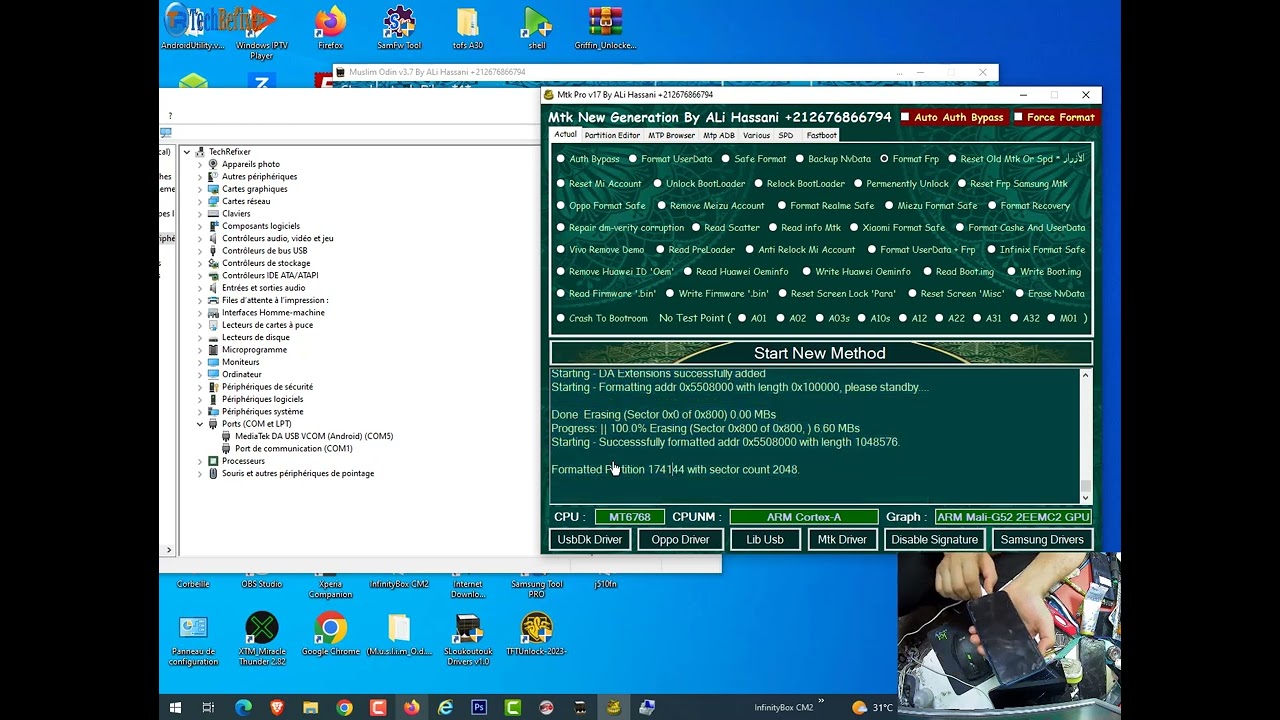1280x720 pixels.
Task: Collapse the Ports (COM et LPT) node
Action: click(x=200, y=424)
